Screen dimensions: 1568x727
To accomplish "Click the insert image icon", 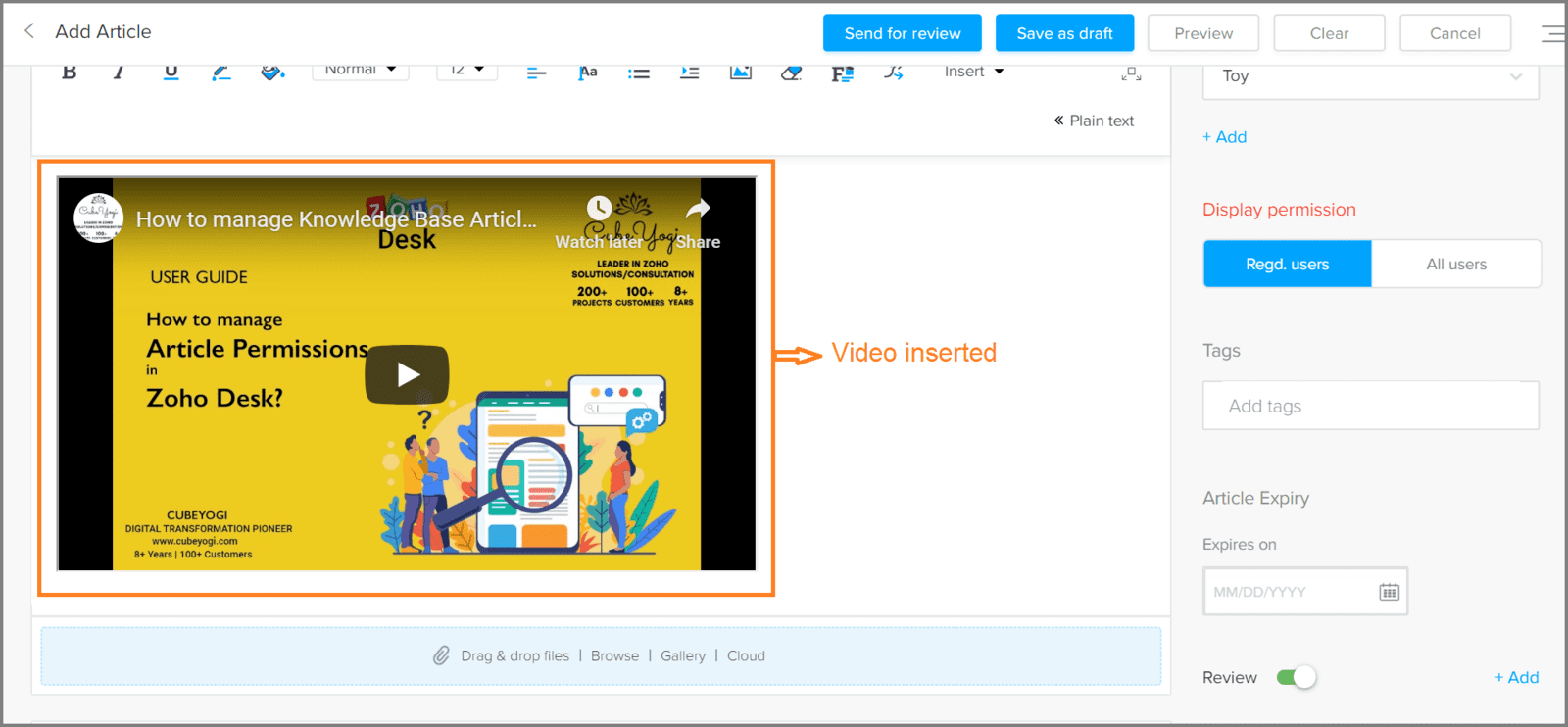I will pyautogui.click(x=741, y=73).
